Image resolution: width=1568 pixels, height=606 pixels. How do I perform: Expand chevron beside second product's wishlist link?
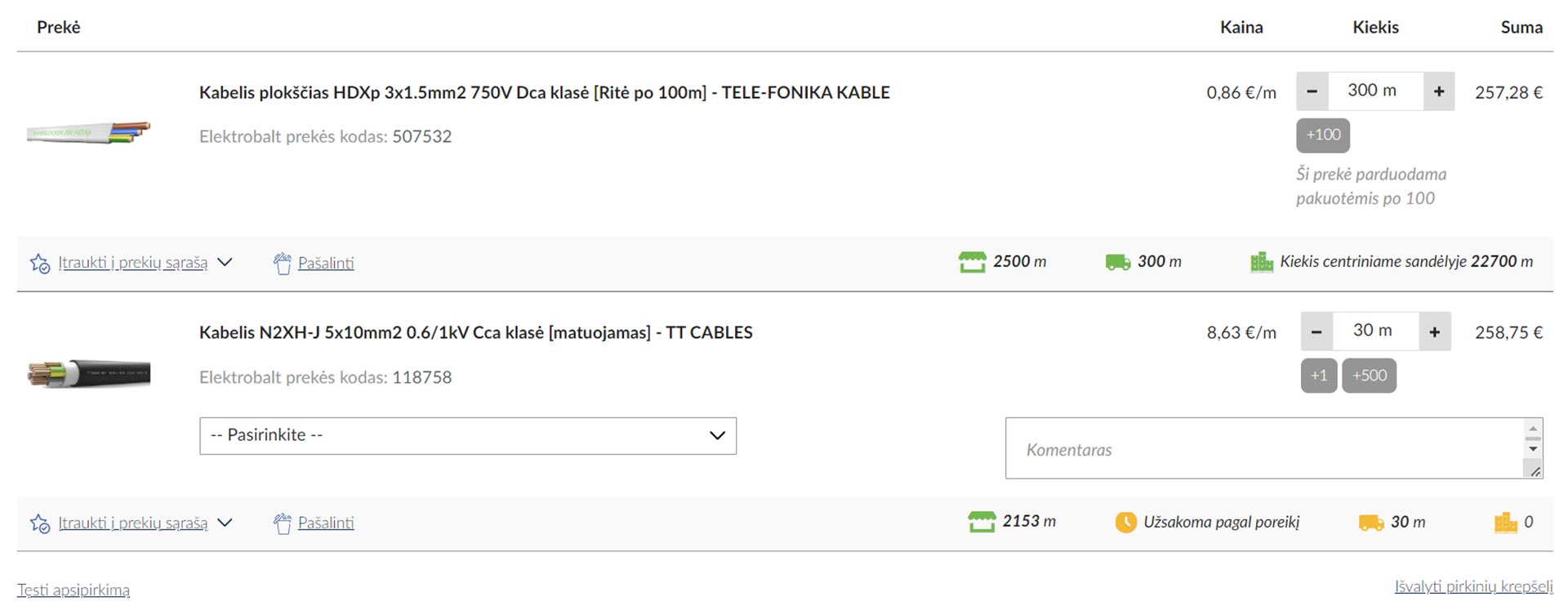(x=225, y=523)
